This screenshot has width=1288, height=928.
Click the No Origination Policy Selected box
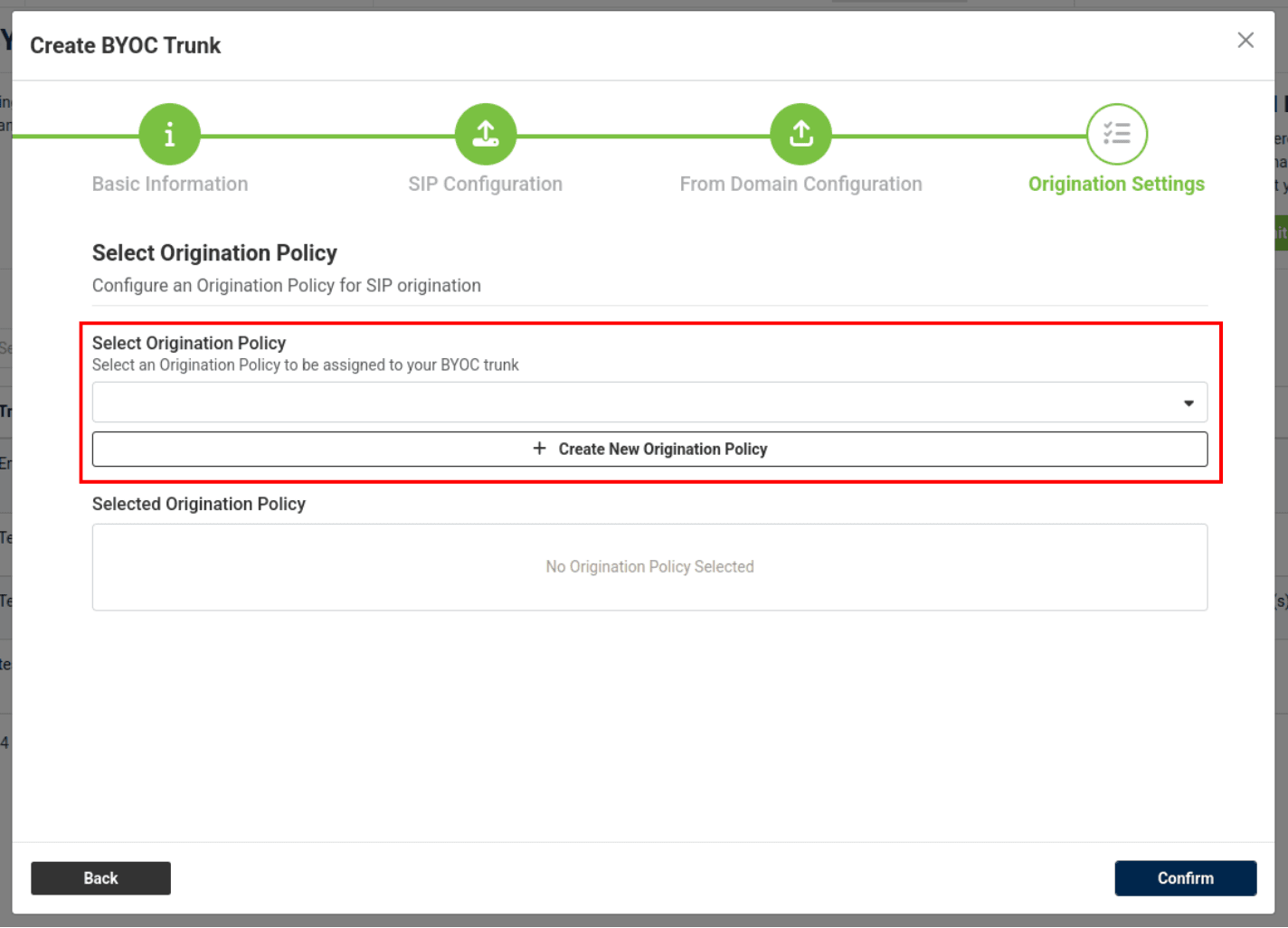pyautogui.click(x=649, y=567)
